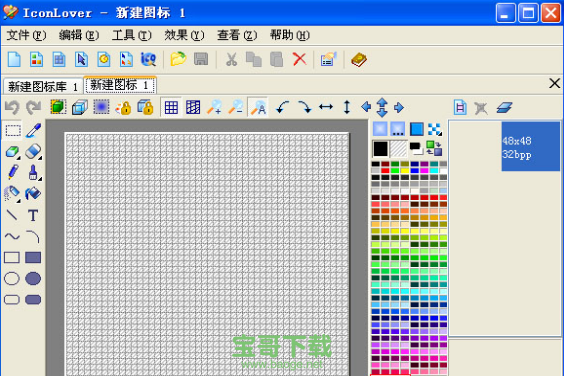Image resolution: width=564 pixels, height=376 pixels.
Task: Rotate right with the curved arrow
Action: [305, 107]
